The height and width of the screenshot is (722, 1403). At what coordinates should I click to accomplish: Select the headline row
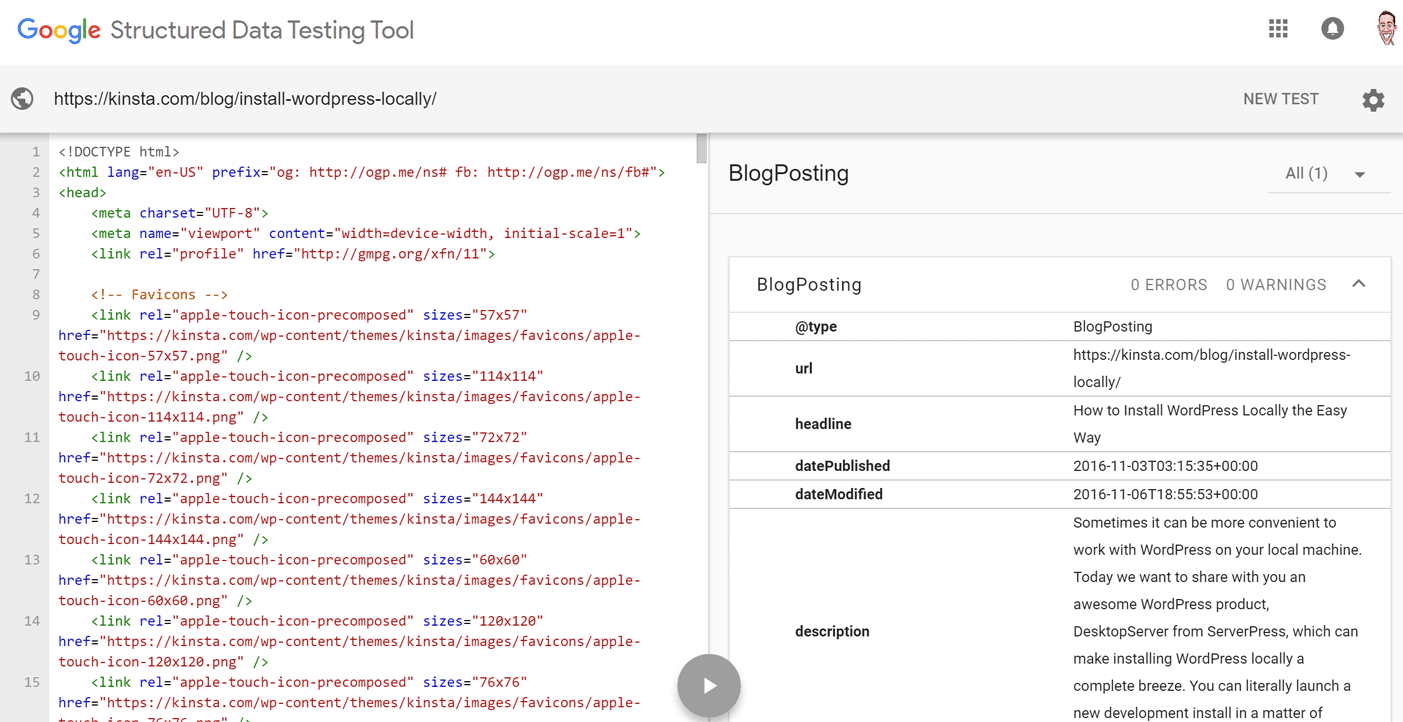click(1059, 424)
